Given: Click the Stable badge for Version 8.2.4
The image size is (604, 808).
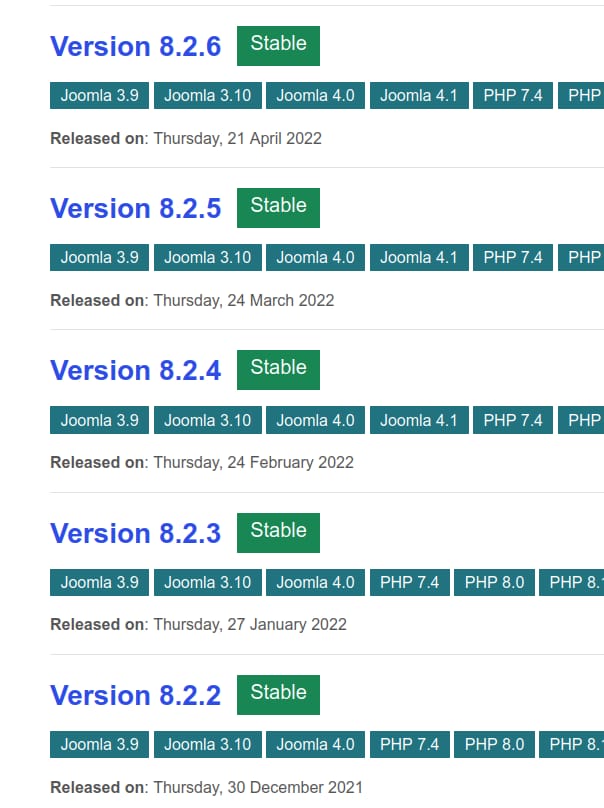Looking at the screenshot, I should pos(278,370).
